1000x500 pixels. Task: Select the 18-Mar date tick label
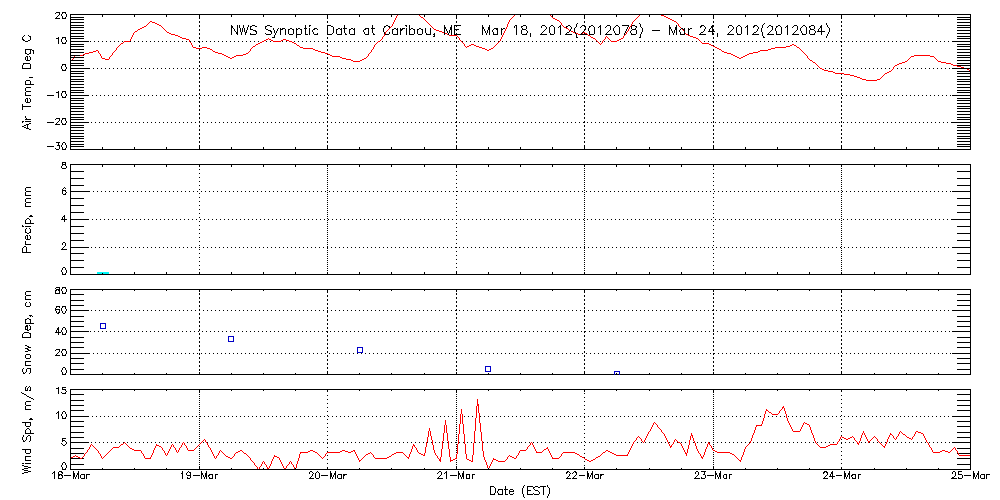[x=72, y=478]
